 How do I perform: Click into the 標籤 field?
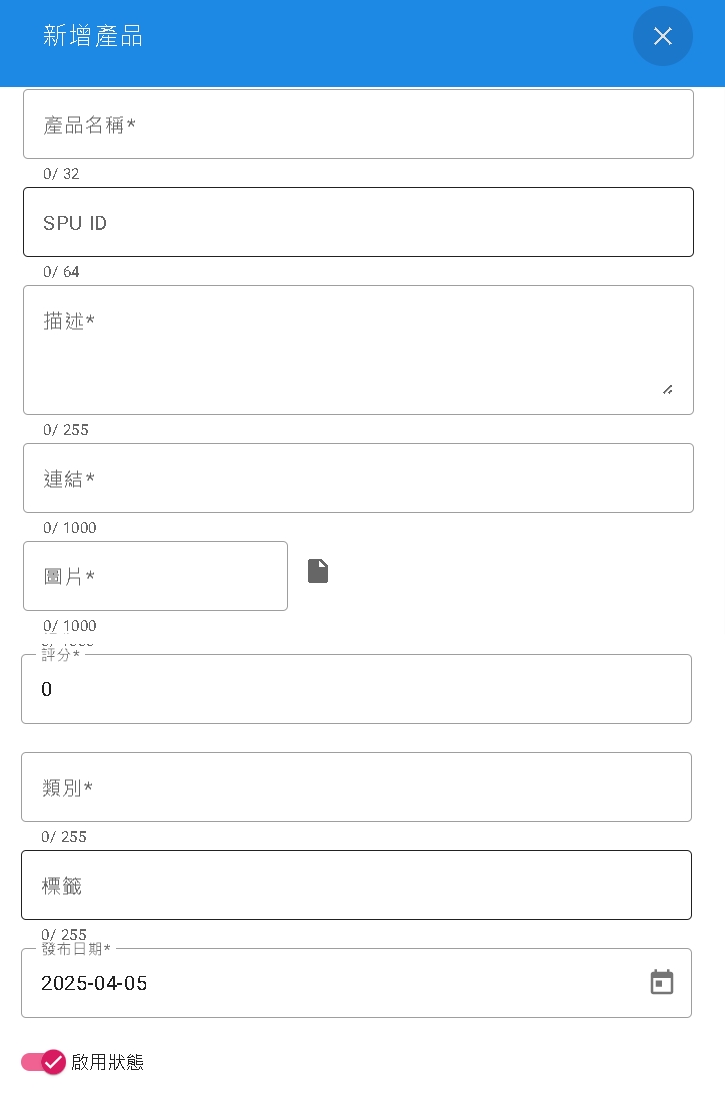[x=356, y=886]
